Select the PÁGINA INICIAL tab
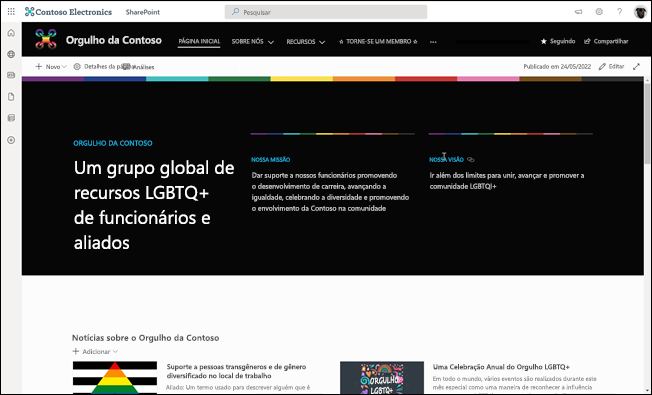This screenshot has width=652, height=395. point(199,41)
